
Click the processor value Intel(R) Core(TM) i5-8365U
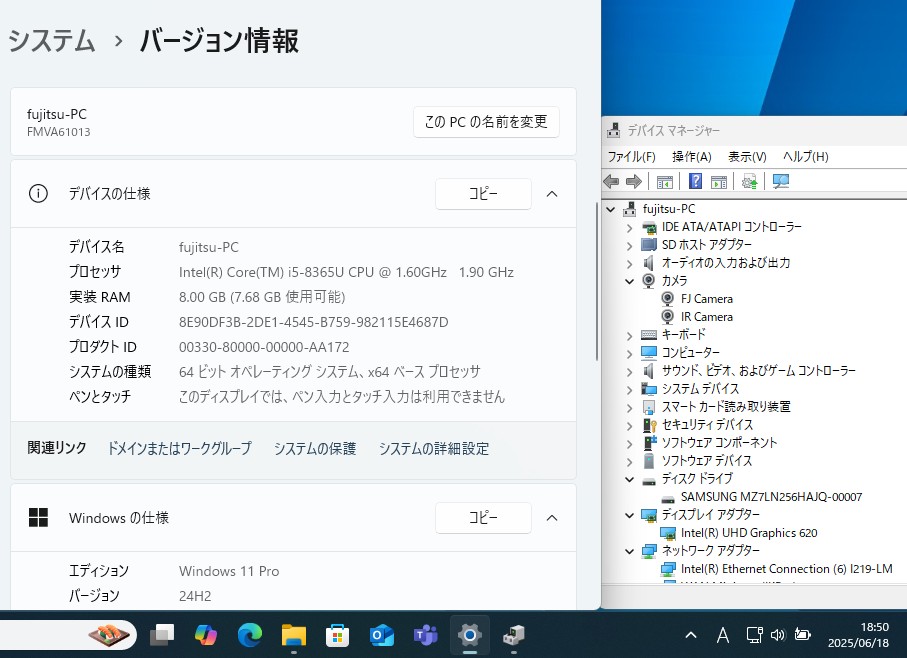coord(346,272)
